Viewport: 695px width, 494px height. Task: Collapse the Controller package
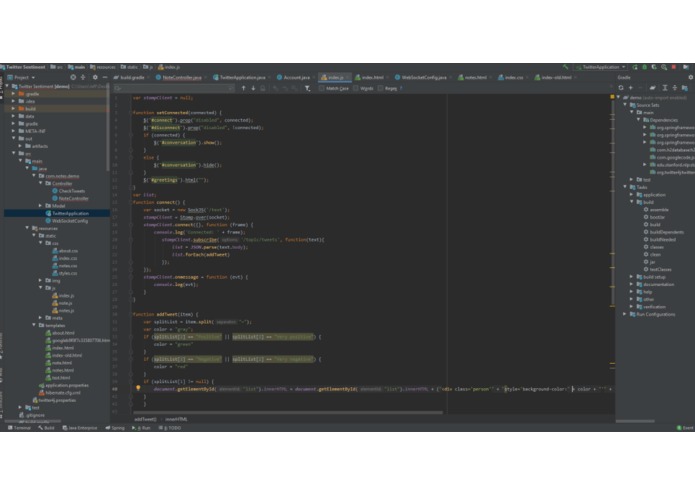[x=41, y=183]
